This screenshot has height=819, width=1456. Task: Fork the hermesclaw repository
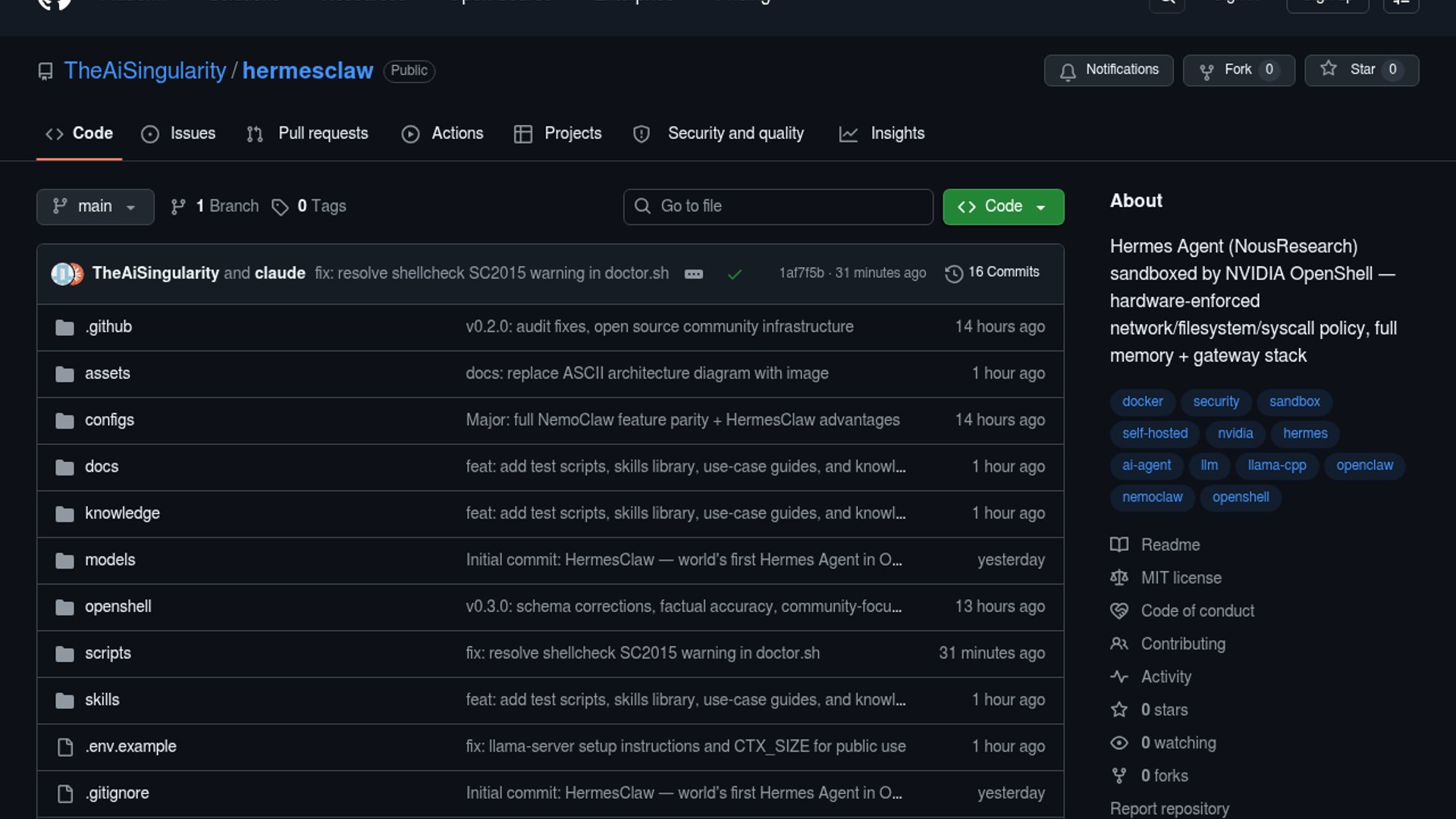point(1238,70)
